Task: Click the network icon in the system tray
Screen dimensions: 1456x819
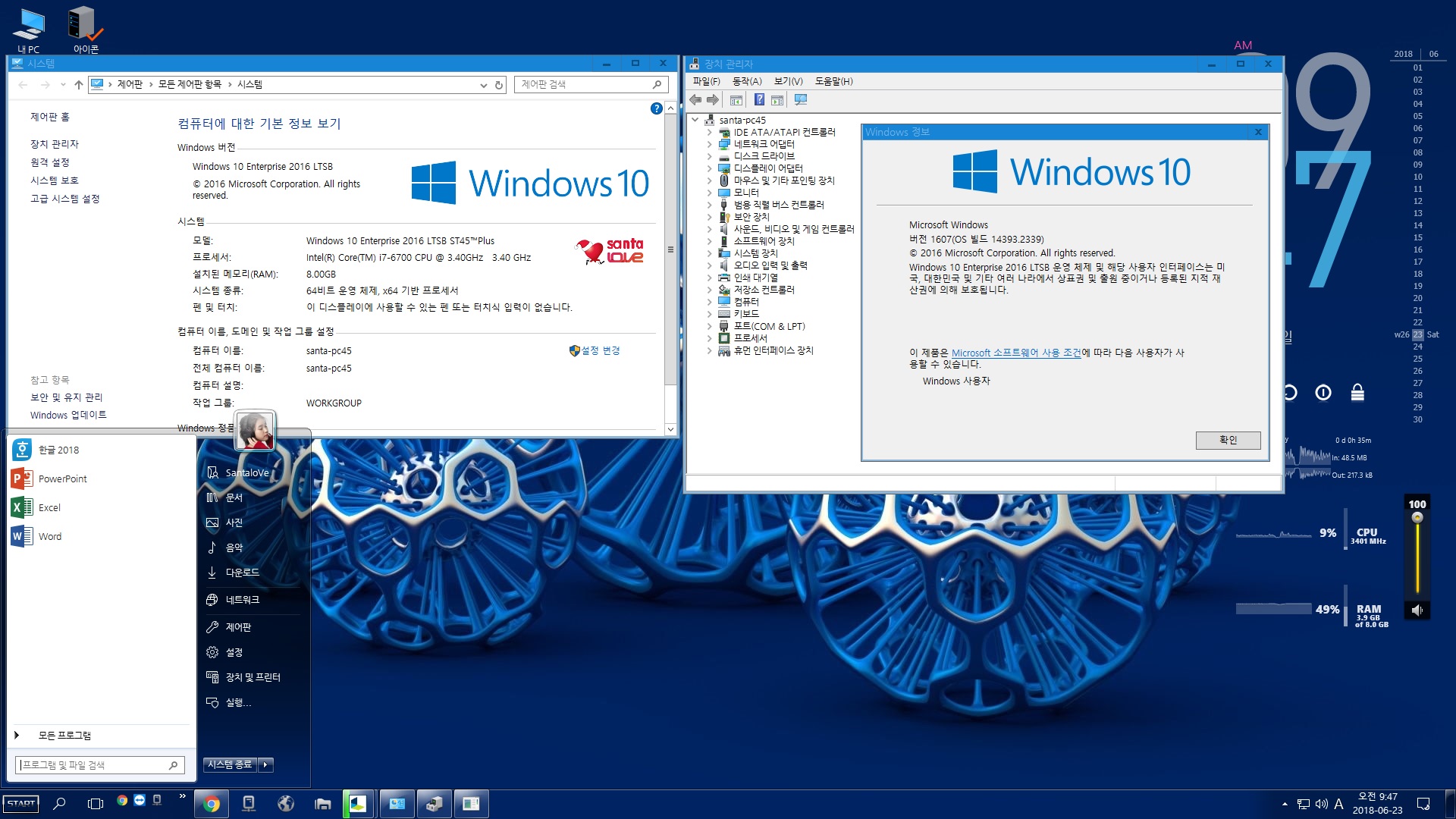Action: [1303, 804]
